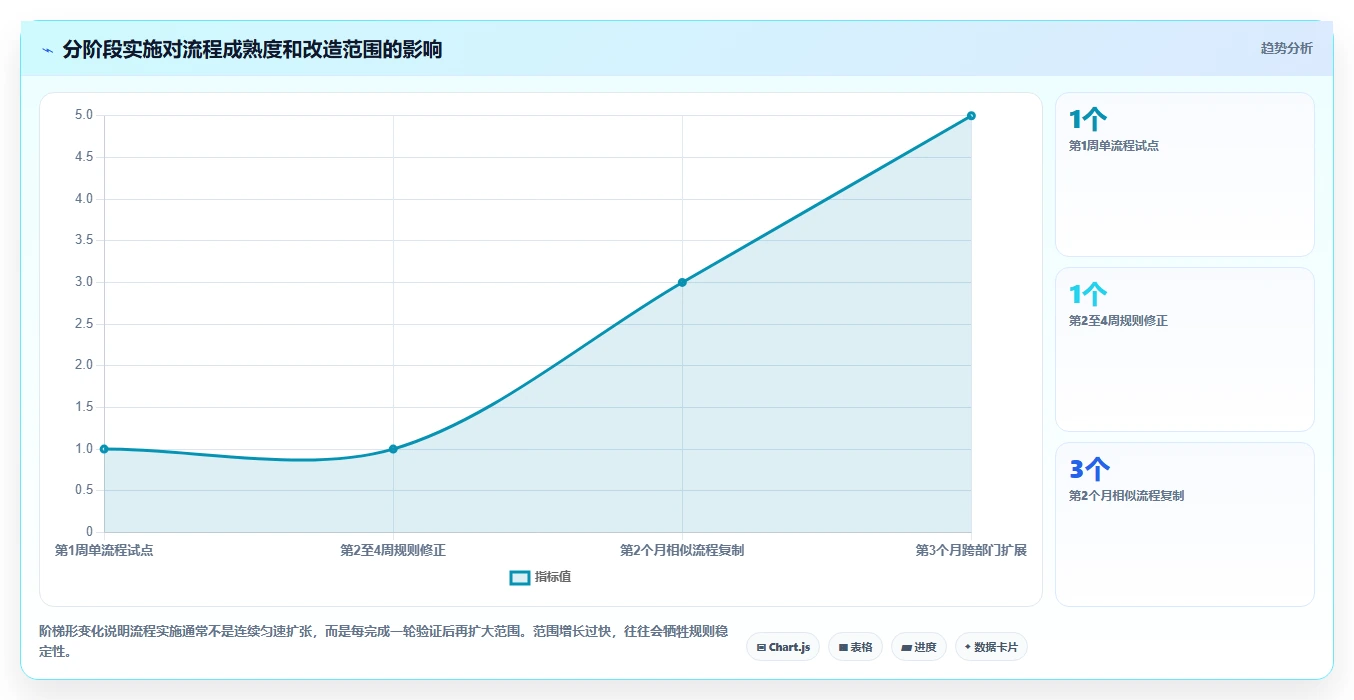Click the 指标值 legend label
The image size is (1354, 700).
[x=553, y=577]
